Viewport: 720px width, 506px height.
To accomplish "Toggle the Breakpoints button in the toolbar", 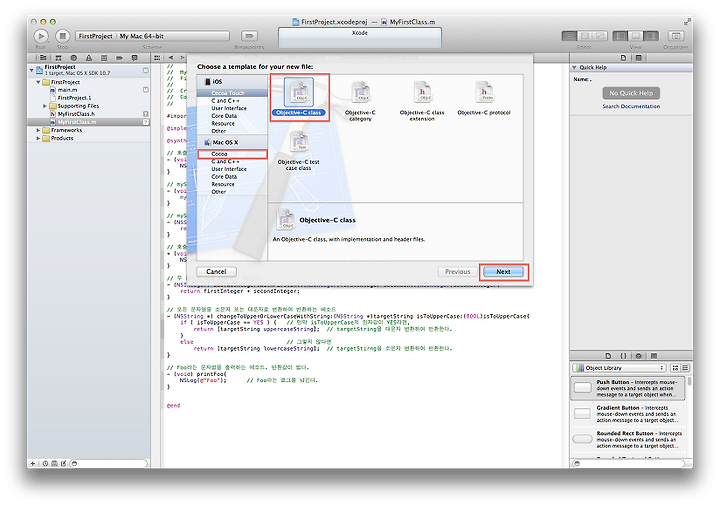I will click(249, 36).
